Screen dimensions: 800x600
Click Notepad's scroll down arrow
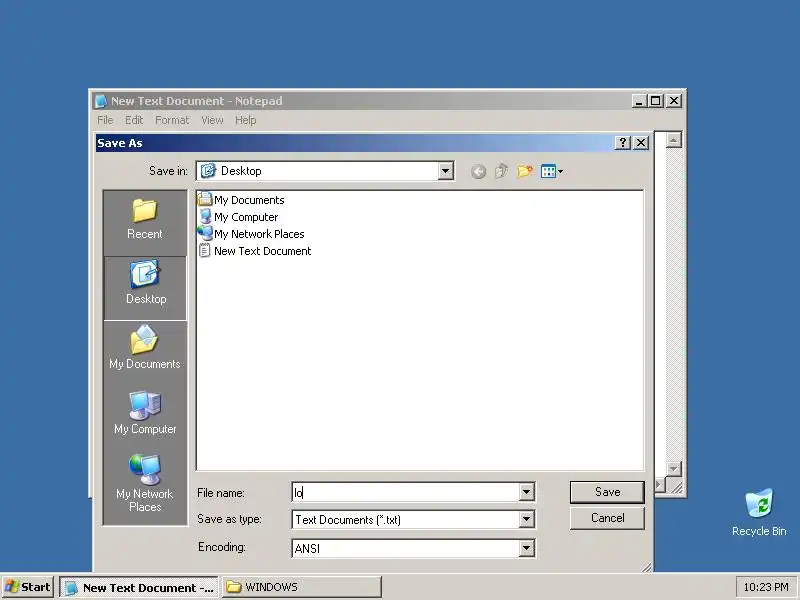coord(673,468)
